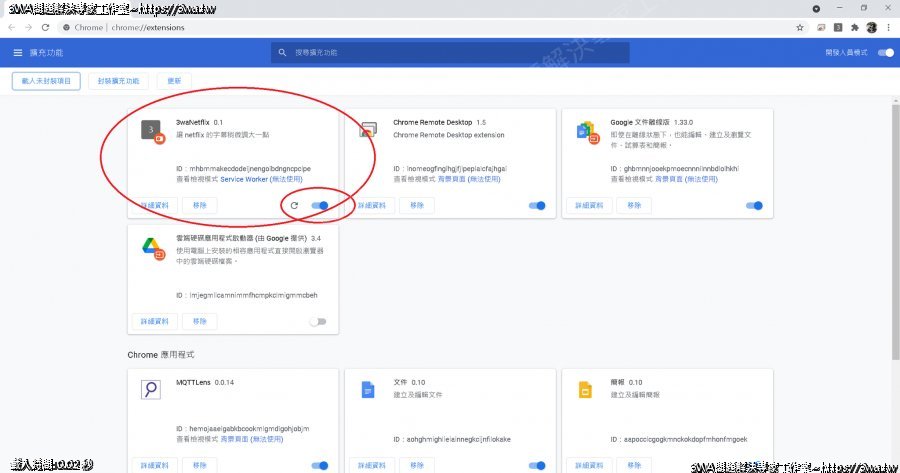Bookmark this page with the star icon
Image resolution: width=900 pixels, height=473 pixels.
point(800,27)
